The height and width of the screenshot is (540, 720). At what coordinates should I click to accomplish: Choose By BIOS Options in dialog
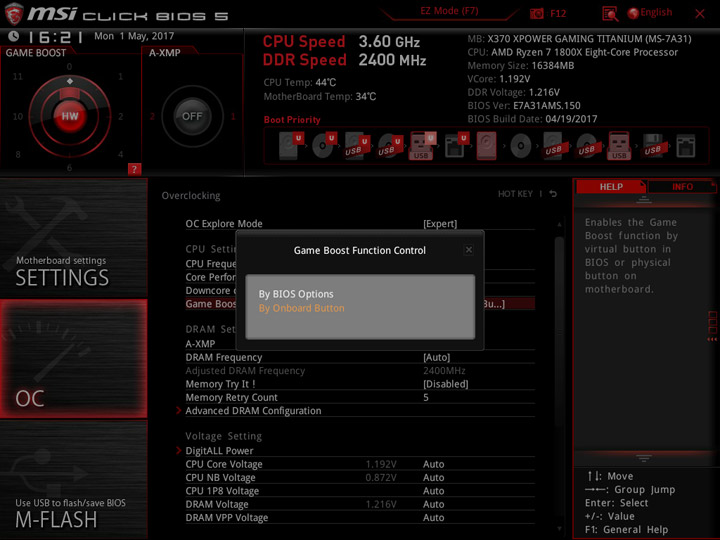[296, 294]
